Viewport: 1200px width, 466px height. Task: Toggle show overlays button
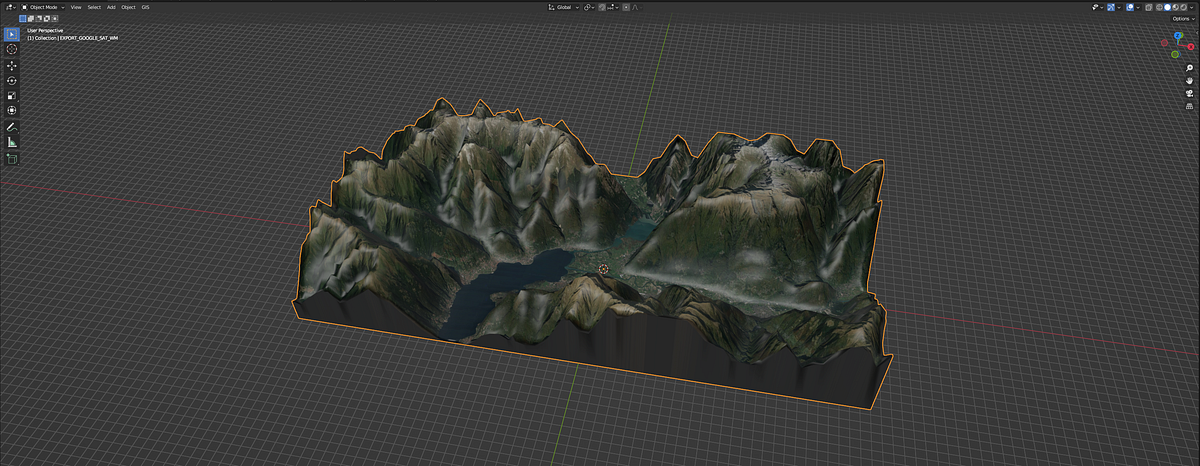point(1130,7)
